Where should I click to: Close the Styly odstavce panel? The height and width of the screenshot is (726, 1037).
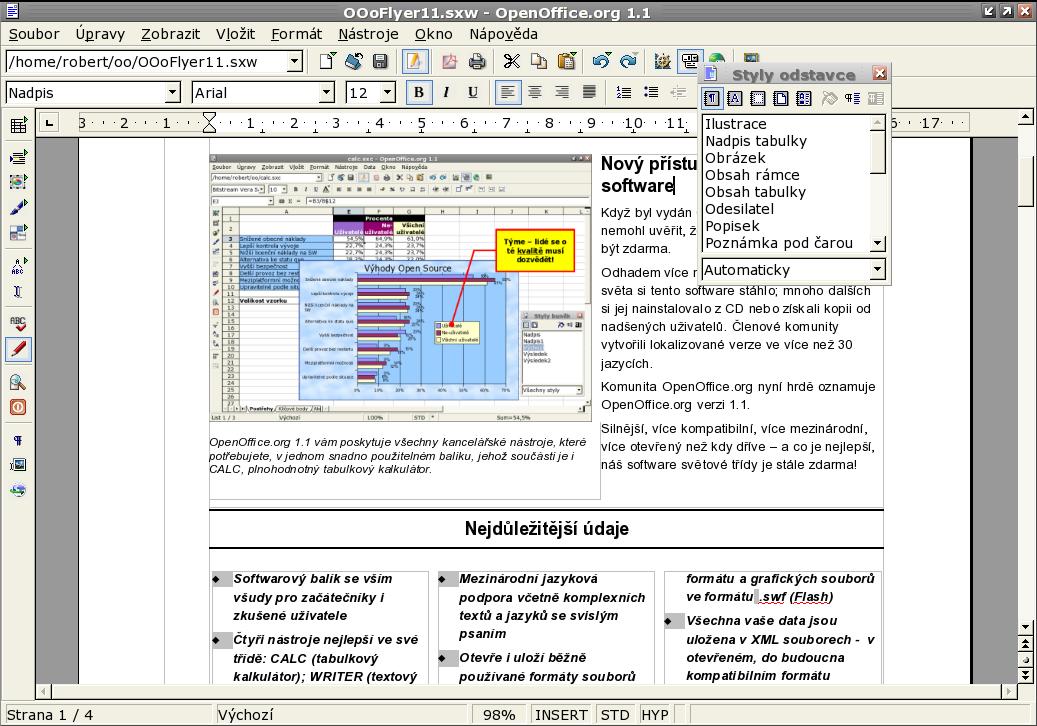tap(880, 73)
